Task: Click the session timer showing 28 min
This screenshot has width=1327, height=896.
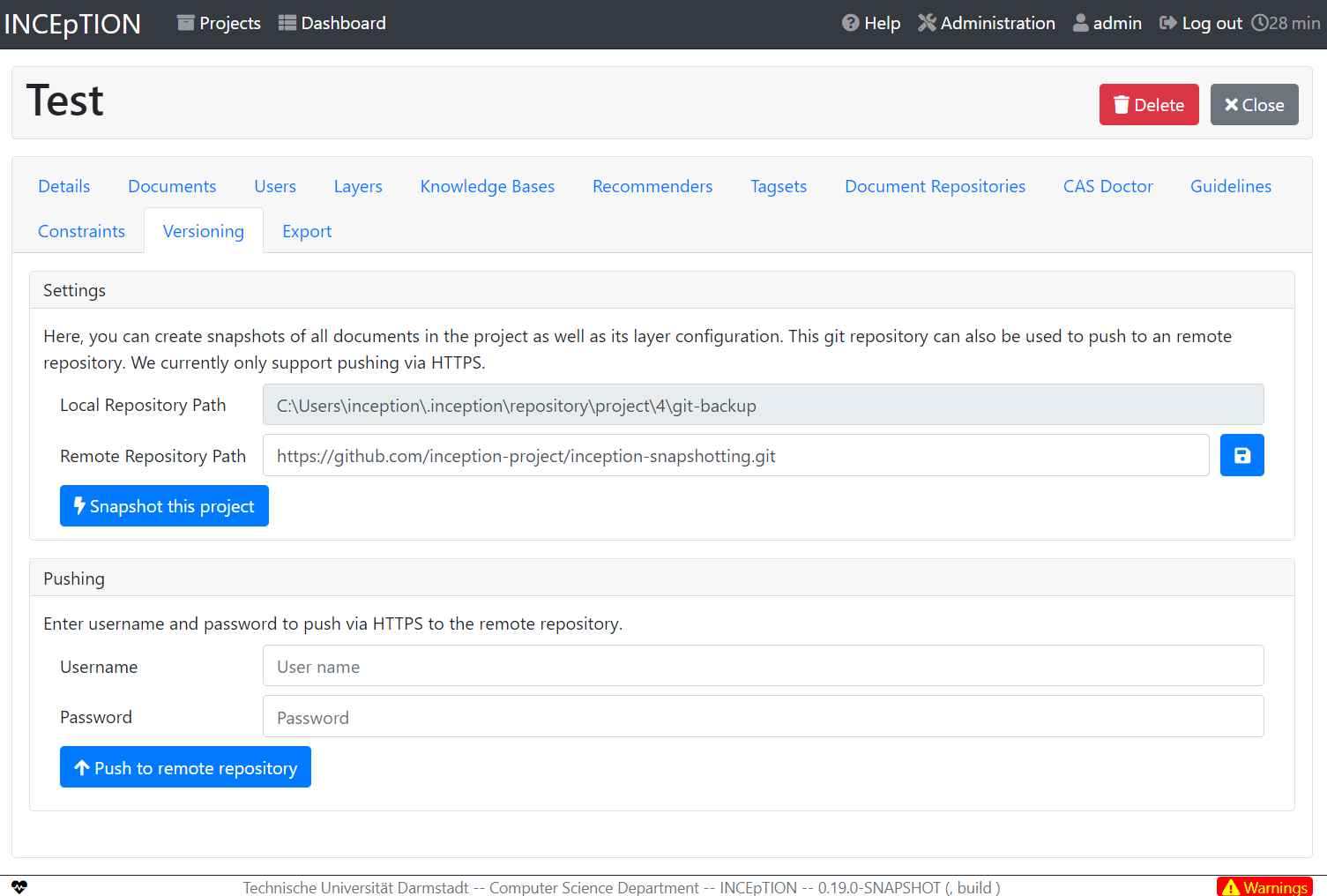Action: coord(1285,23)
